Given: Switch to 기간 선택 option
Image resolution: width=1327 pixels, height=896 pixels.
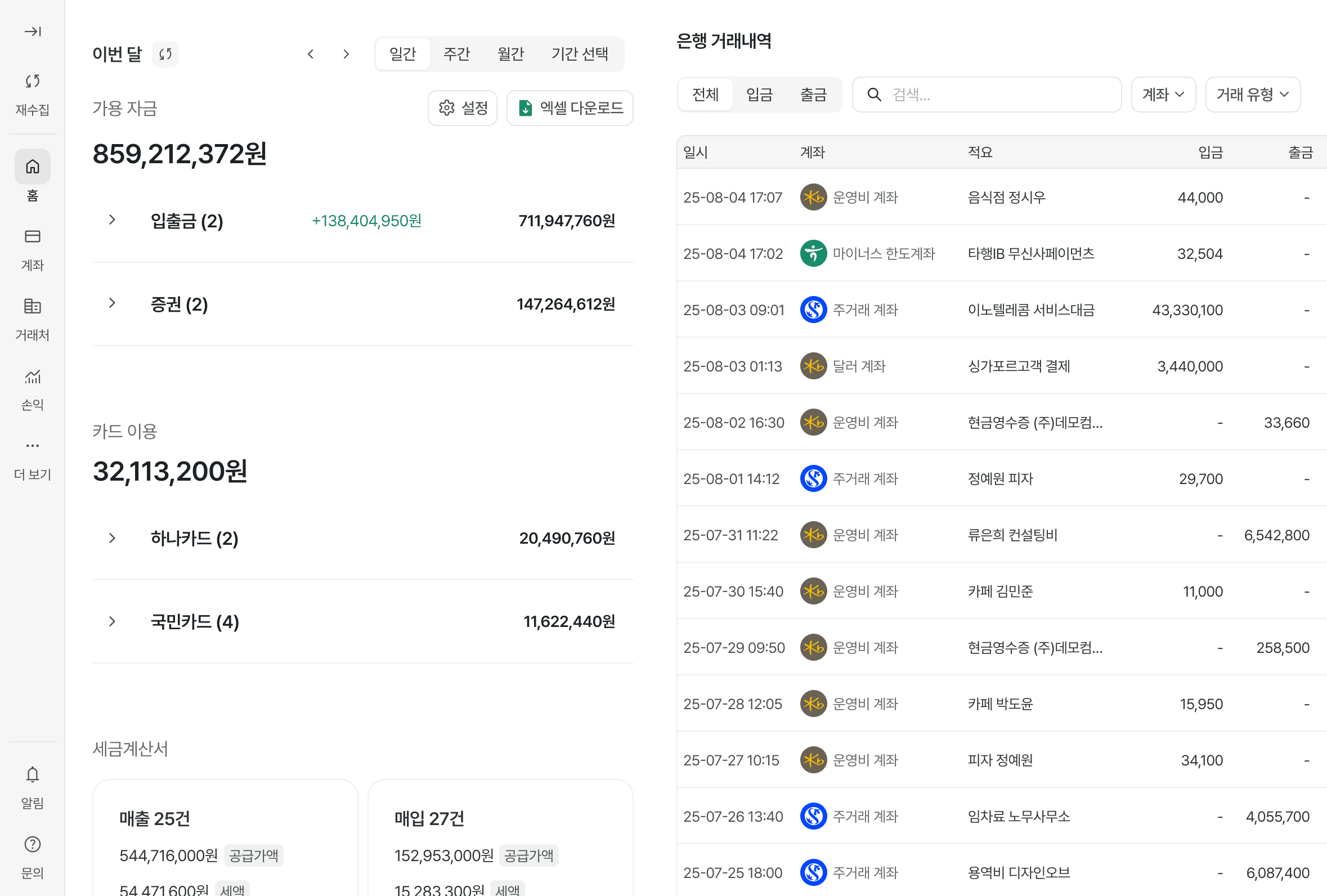Looking at the screenshot, I should point(580,54).
